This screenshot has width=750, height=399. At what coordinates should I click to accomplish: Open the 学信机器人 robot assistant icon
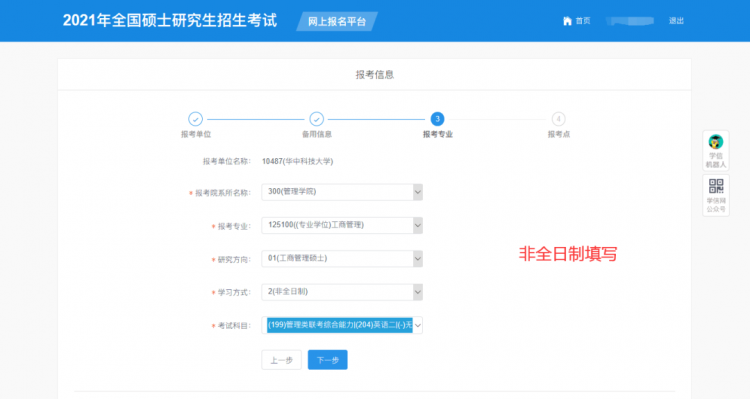pyautogui.click(x=716, y=142)
